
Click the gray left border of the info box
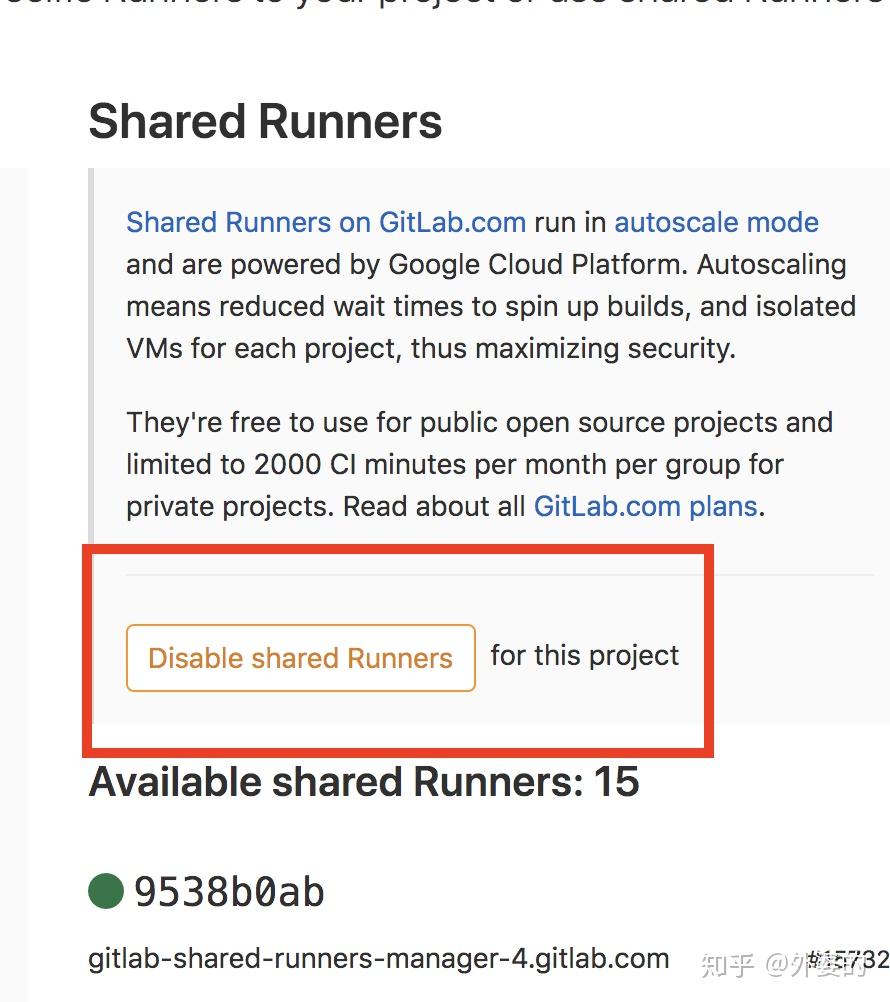(91, 350)
